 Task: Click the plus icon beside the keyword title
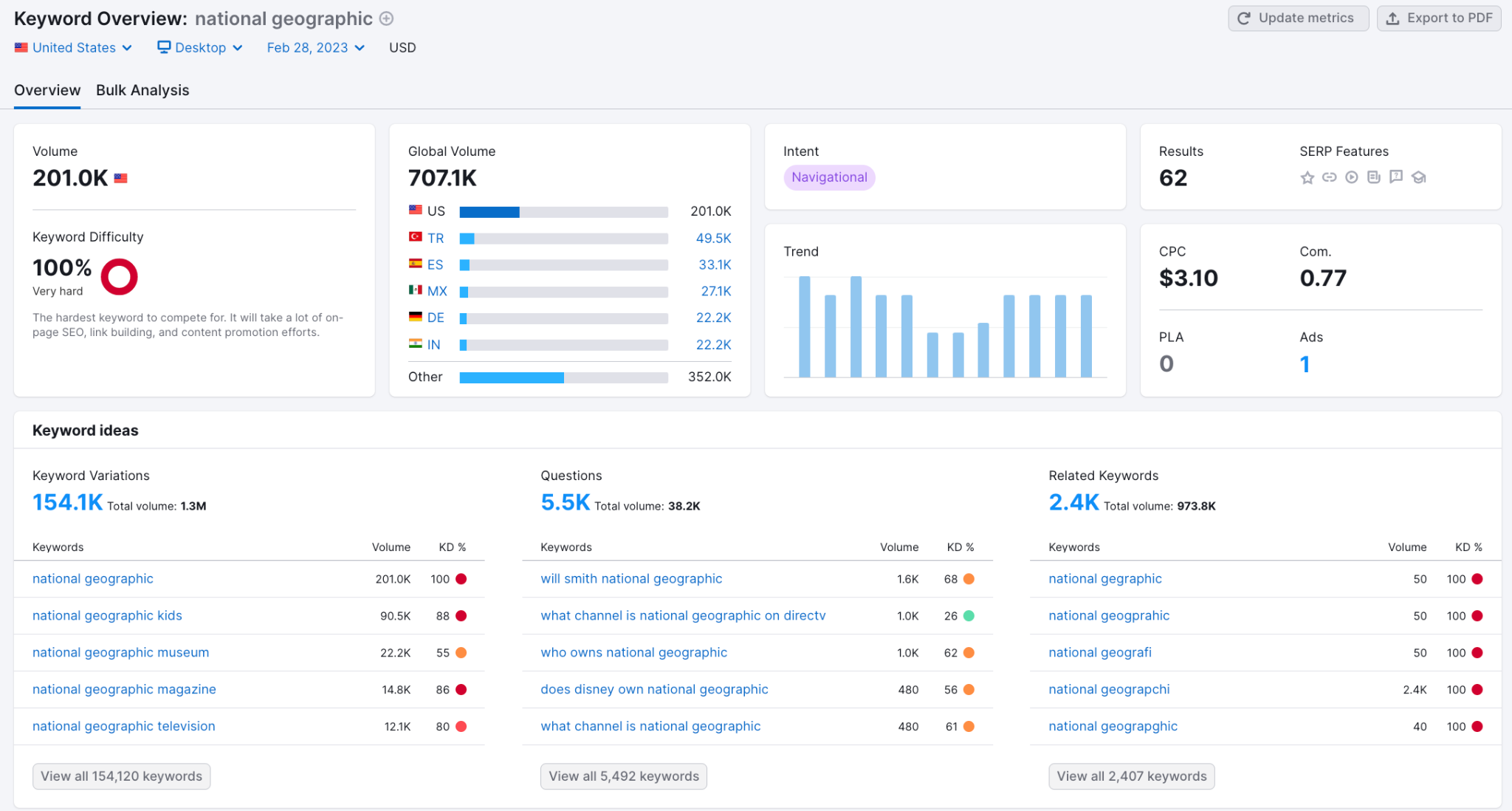[x=386, y=18]
